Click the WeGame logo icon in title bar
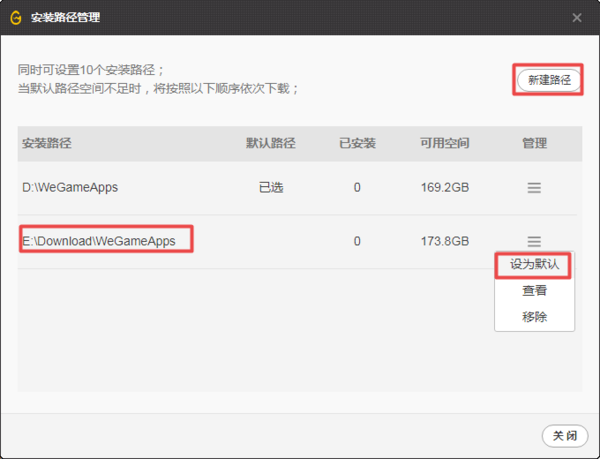The image size is (600, 459). [16, 18]
